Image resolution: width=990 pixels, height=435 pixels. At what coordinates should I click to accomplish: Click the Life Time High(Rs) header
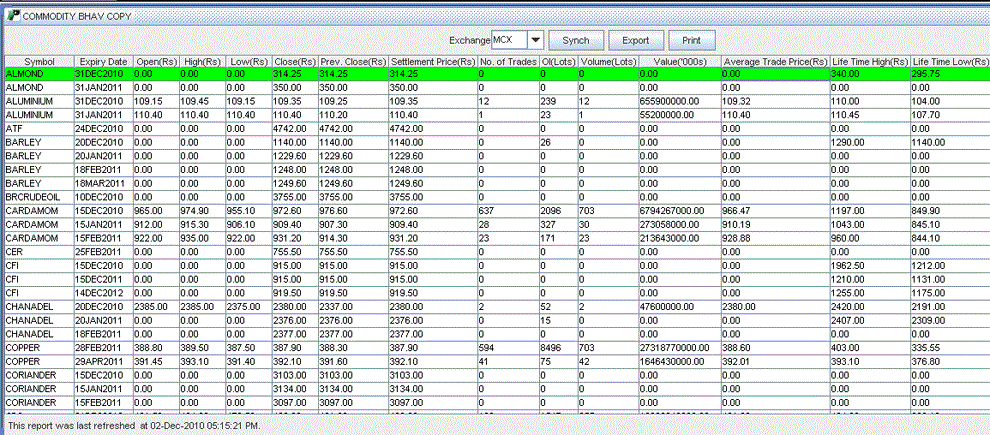(x=868, y=62)
